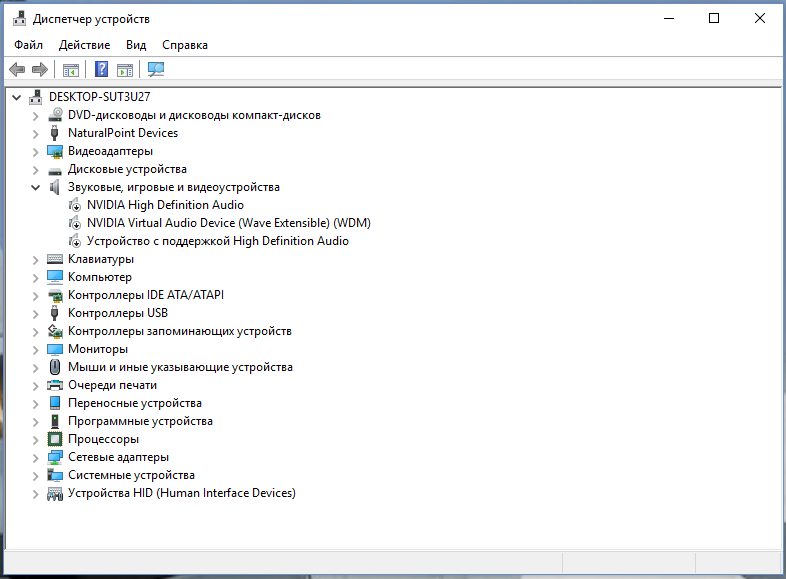Image resolution: width=786 pixels, height=579 pixels.
Task: Click the mouse devices icon
Action: pos(55,367)
